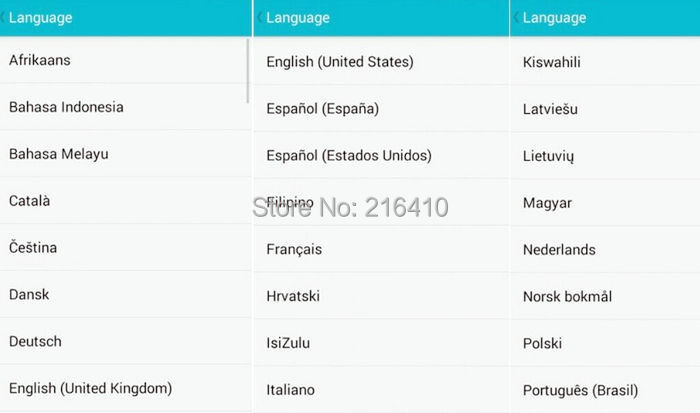The width and height of the screenshot is (700, 413).
Task: Pick Nederlands language
Action: coord(559,250)
